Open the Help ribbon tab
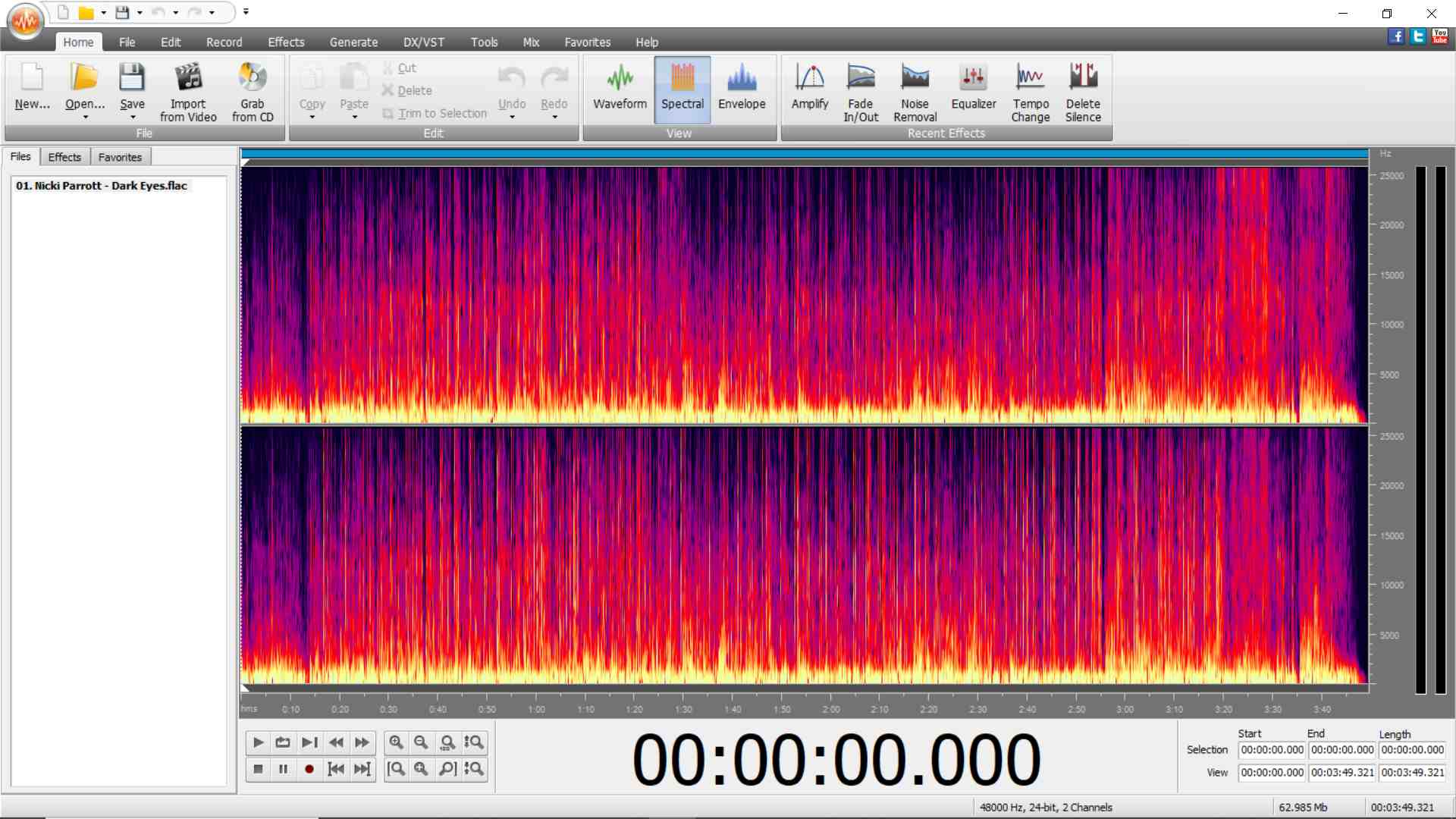 pyautogui.click(x=647, y=42)
